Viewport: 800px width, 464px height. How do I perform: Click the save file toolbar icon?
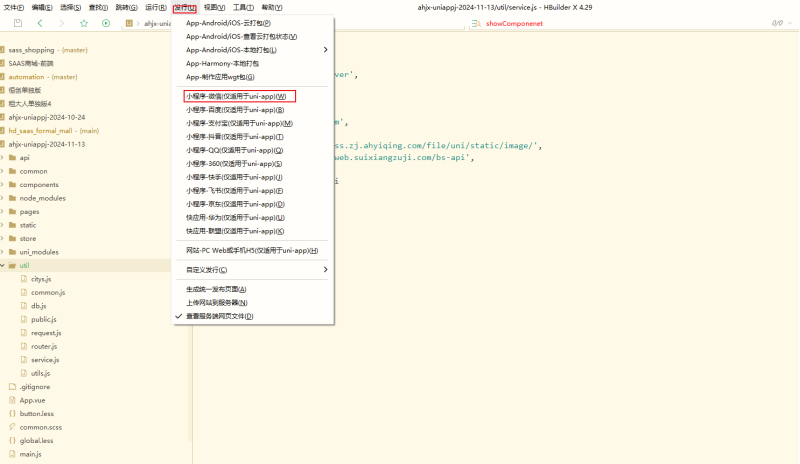(x=18, y=23)
